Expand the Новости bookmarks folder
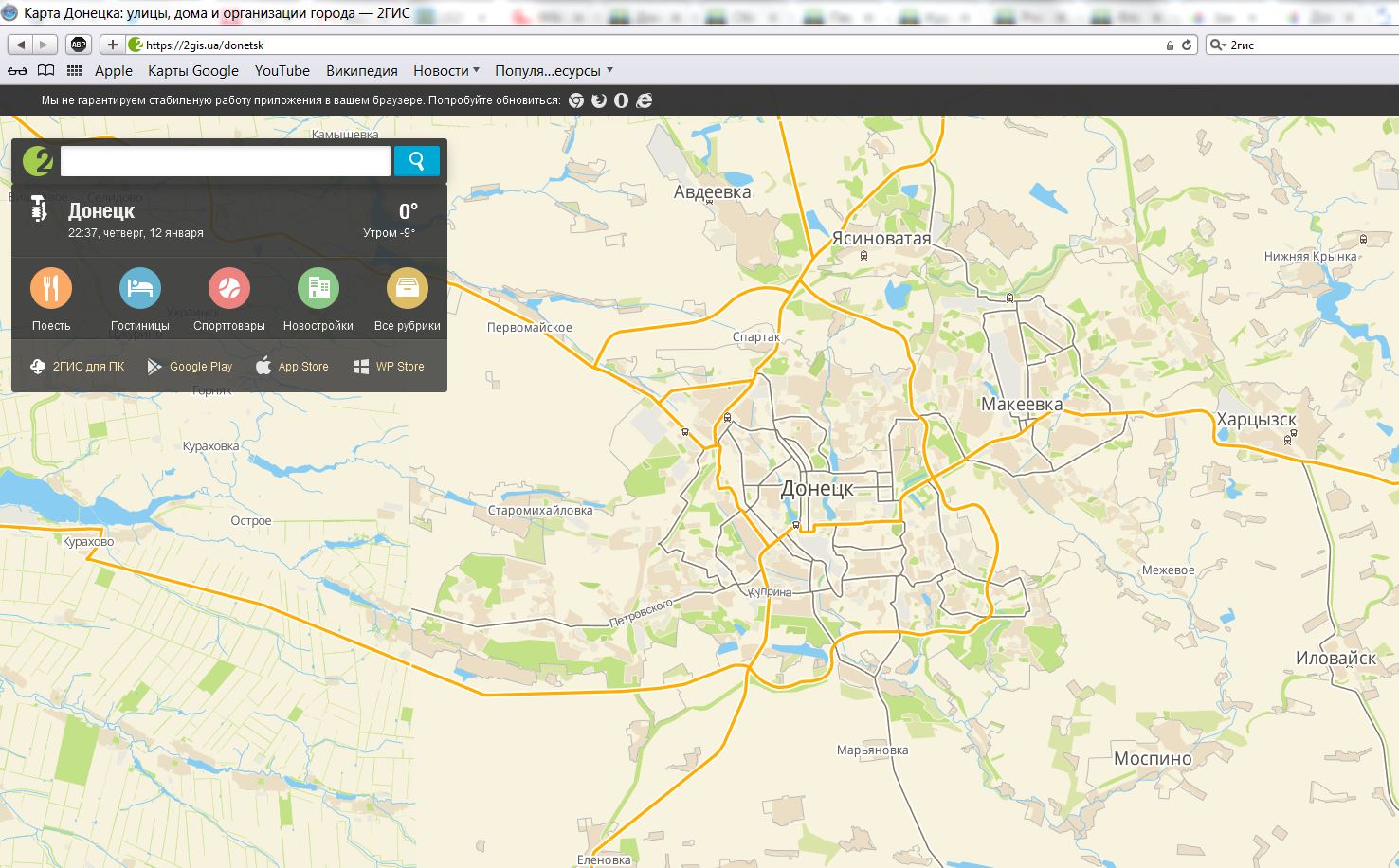Image resolution: width=1399 pixels, height=868 pixels. 446,71
